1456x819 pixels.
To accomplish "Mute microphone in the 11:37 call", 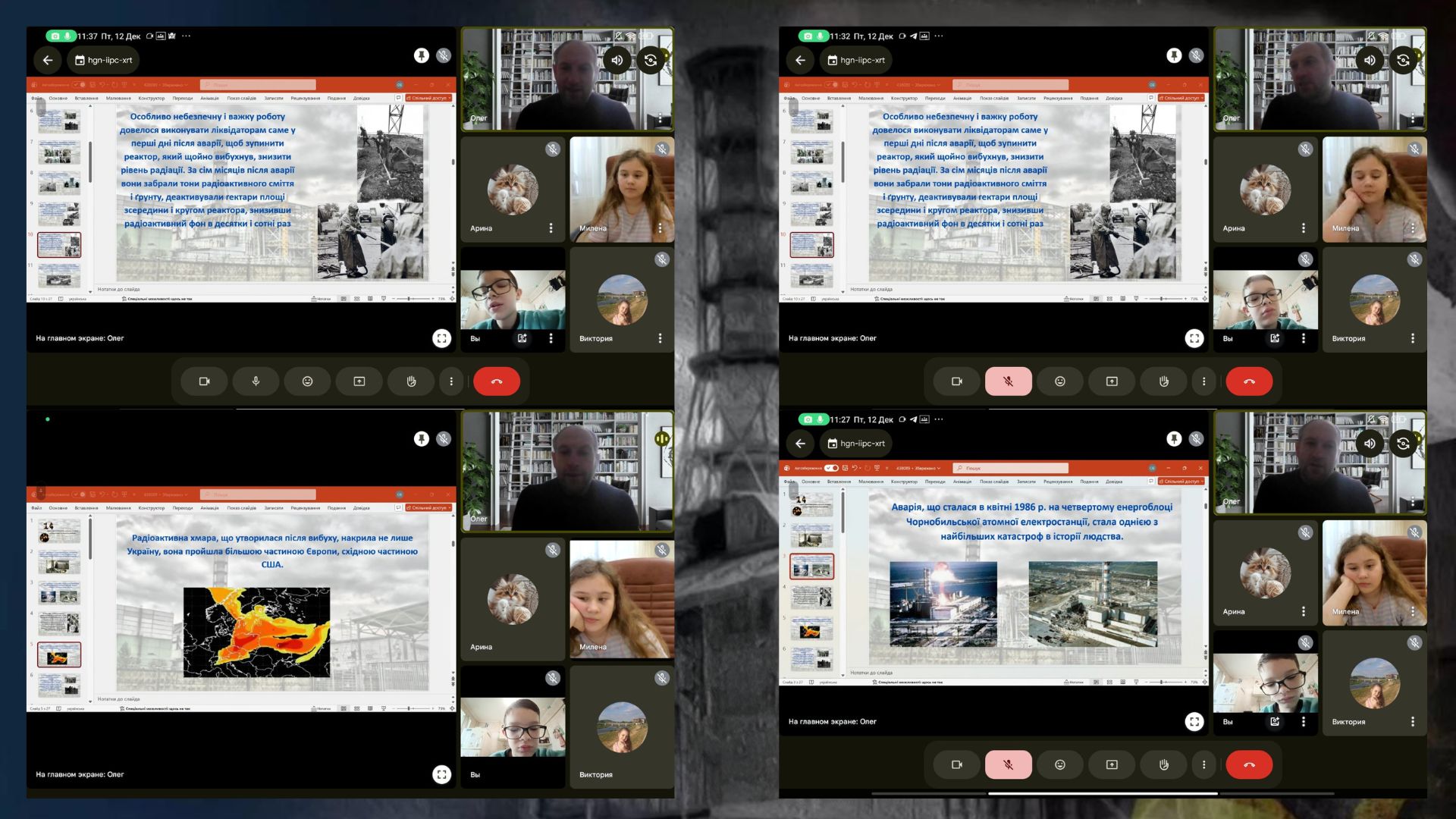I will [256, 381].
